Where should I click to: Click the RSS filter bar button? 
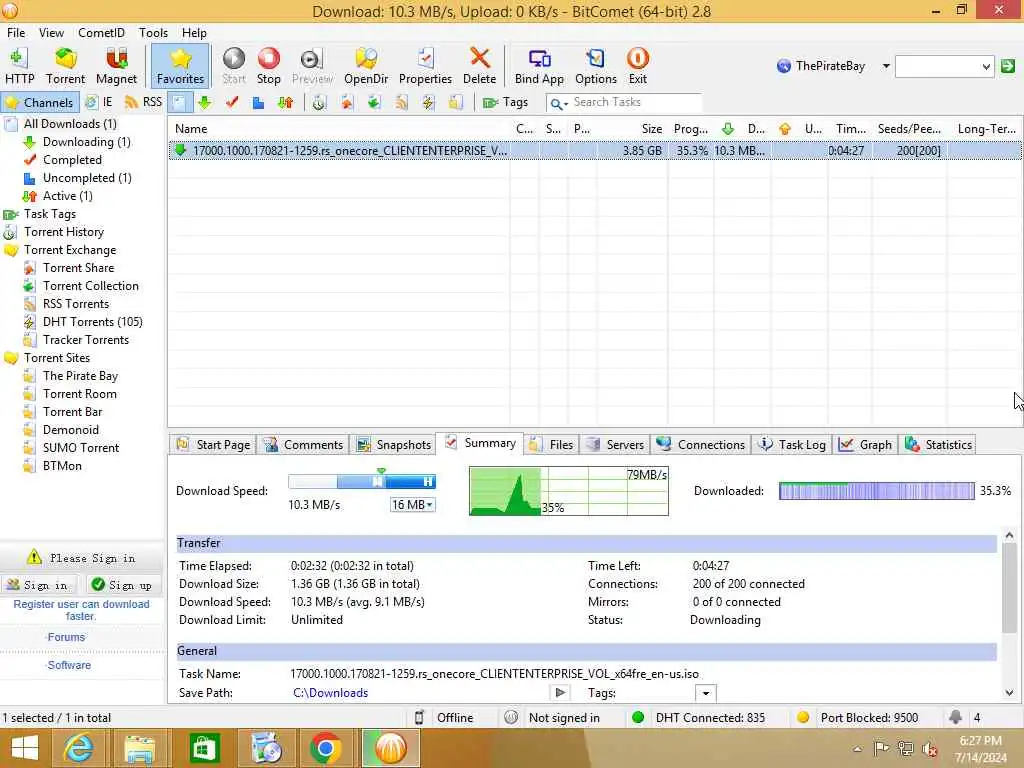pyautogui.click(x=143, y=103)
